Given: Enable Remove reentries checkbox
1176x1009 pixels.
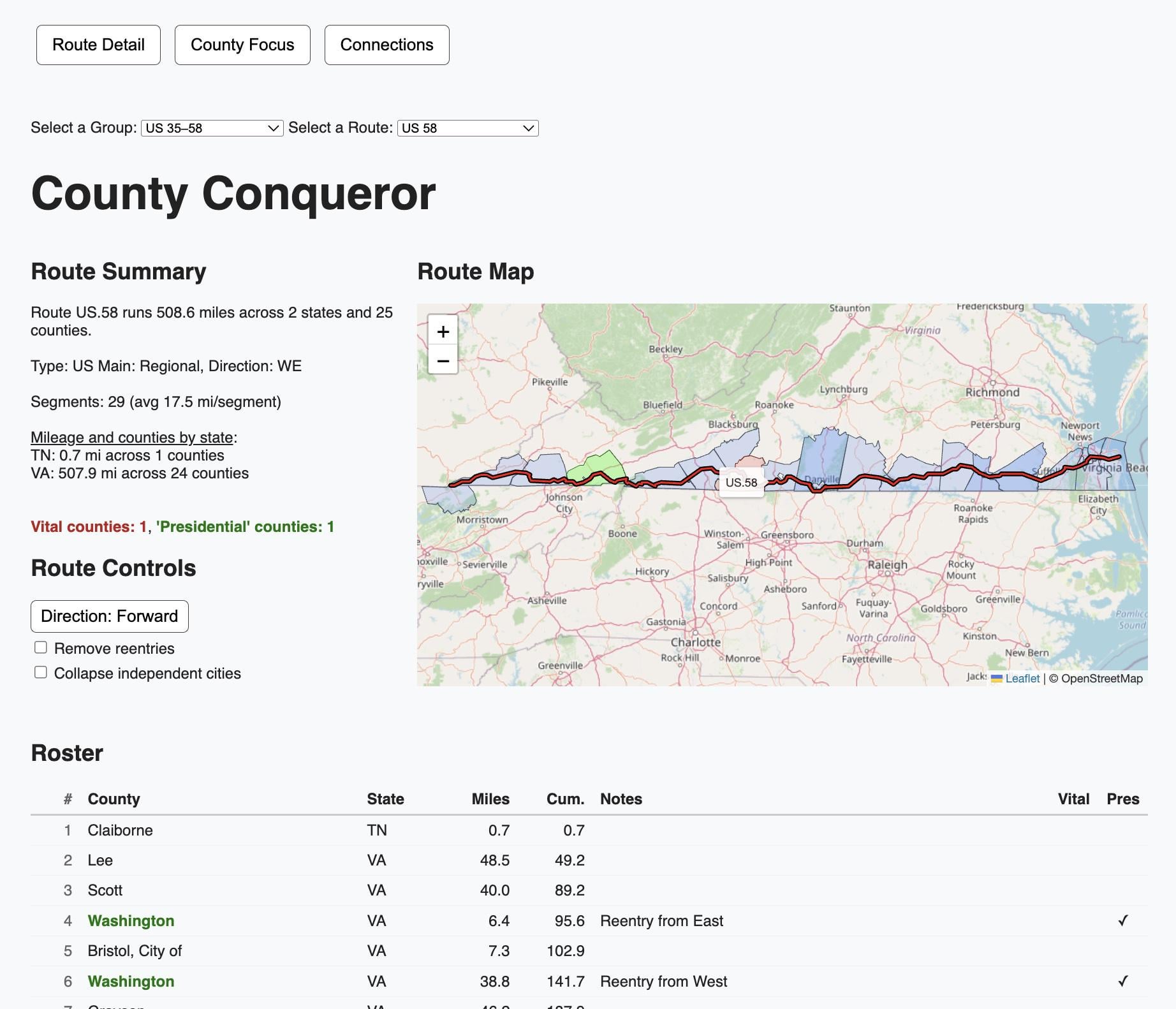Looking at the screenshot, I should click(41, 647).
